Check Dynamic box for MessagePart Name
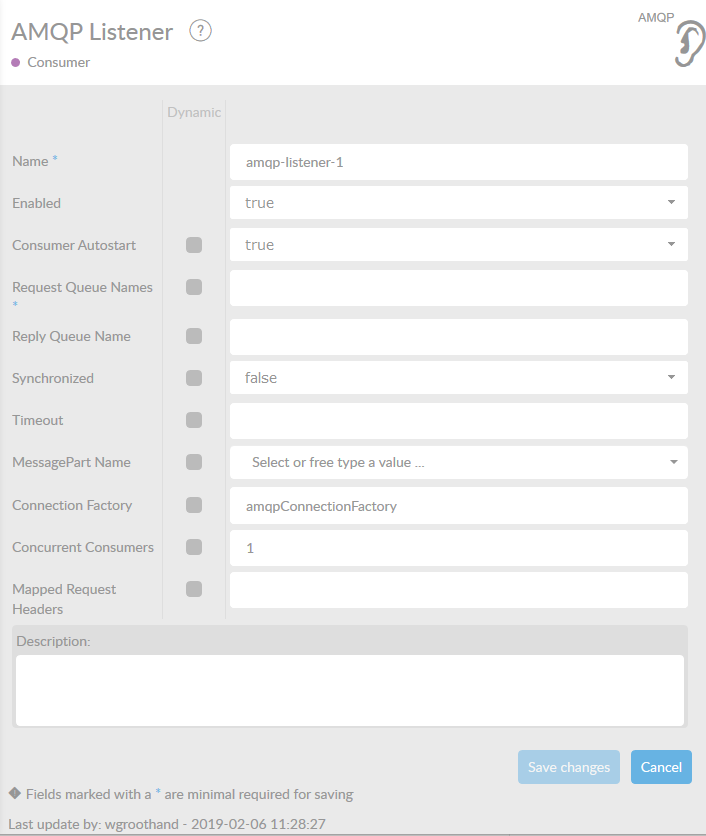706x836 pixels. 194,462
